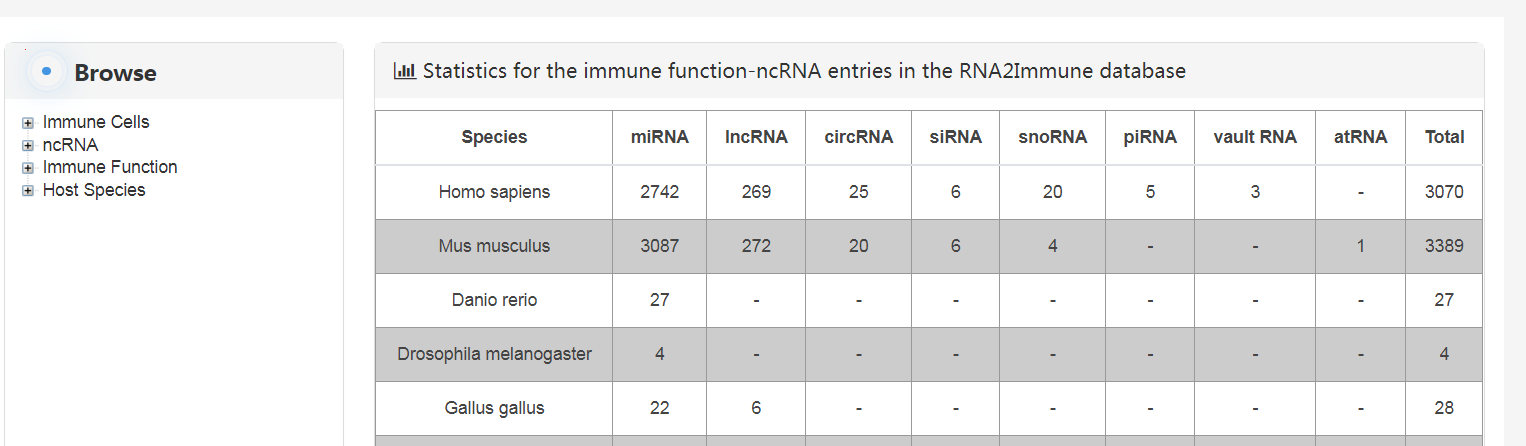
Task: Click the blue Browse panel dot icon
Action: [46, 72]
